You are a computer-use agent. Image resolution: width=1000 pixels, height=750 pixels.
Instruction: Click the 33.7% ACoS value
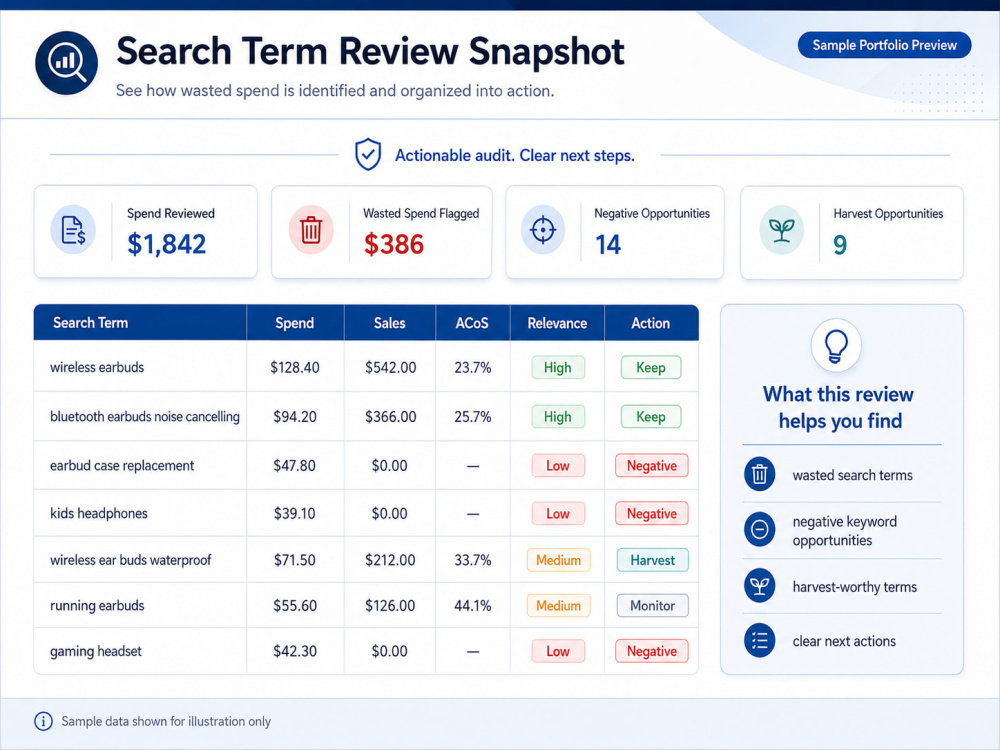click(x=473, y=560)
